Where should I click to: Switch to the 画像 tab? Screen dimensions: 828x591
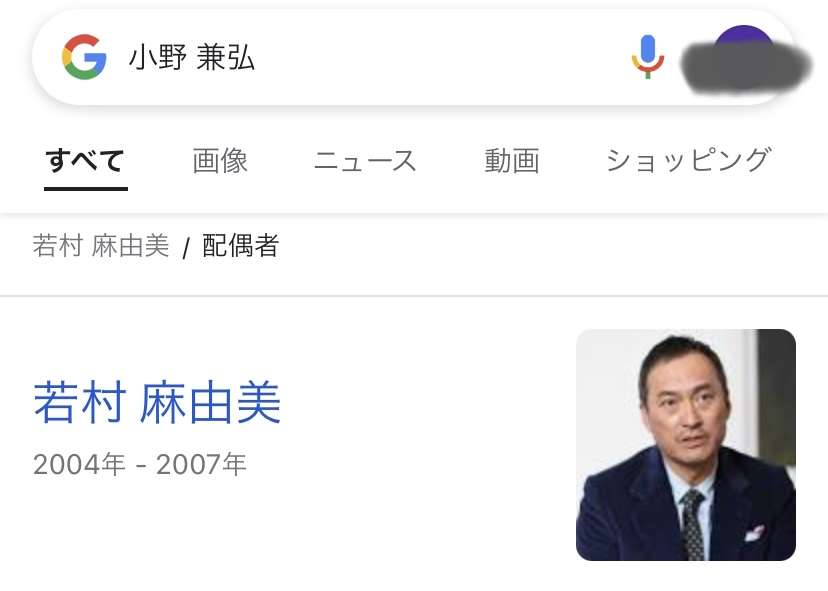pos(220,161)
